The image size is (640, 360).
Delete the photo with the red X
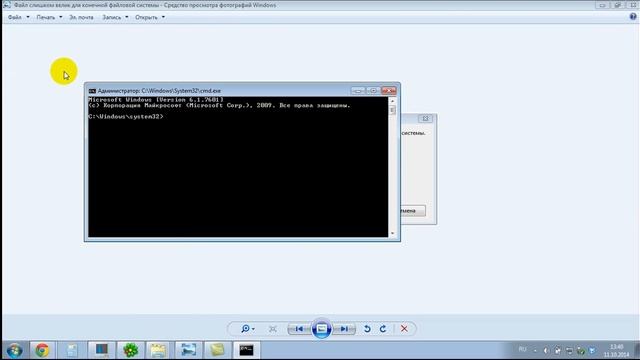(404, 329)
